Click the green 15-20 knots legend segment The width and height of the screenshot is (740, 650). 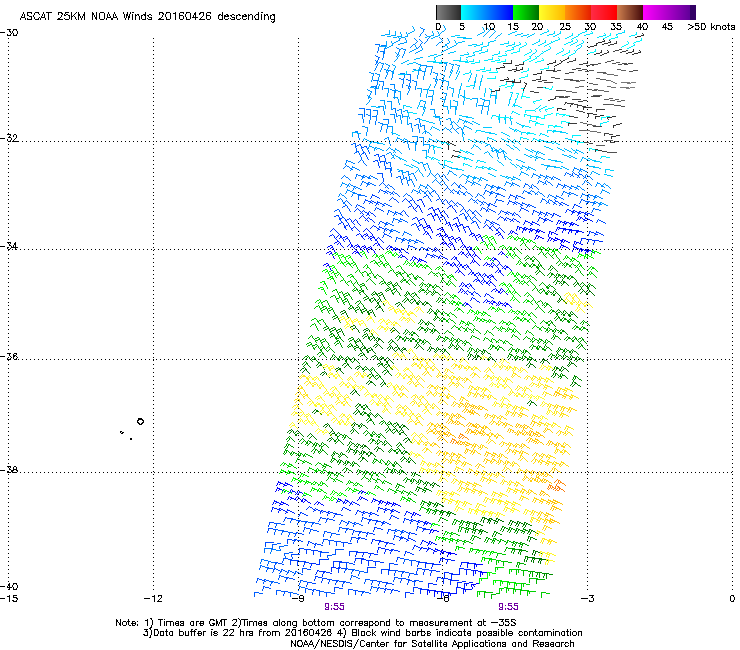click(x=526, y=12)
